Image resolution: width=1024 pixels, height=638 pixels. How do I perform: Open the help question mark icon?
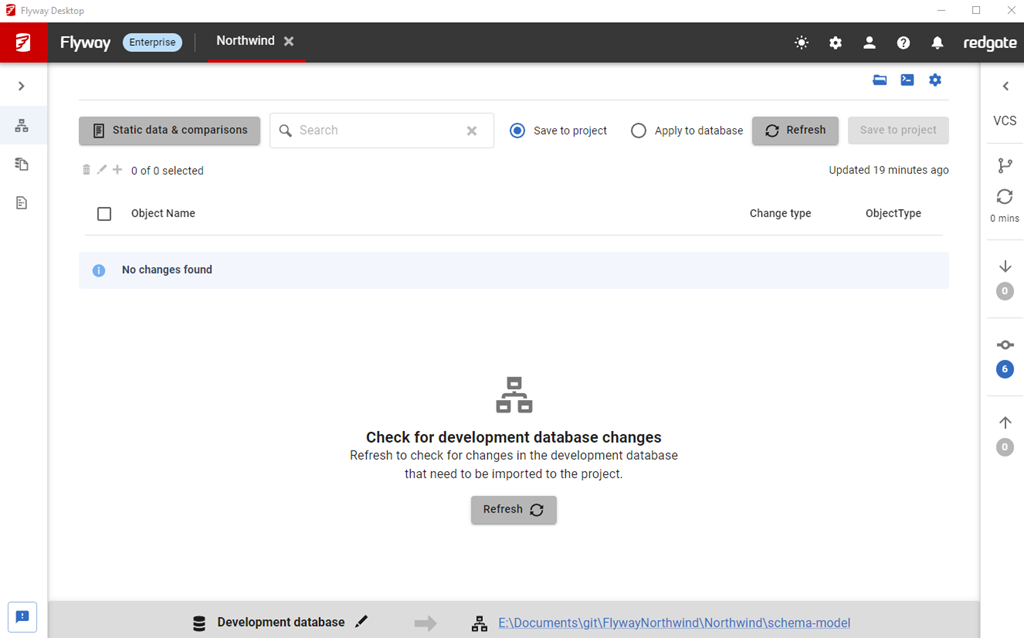point(903,43)
